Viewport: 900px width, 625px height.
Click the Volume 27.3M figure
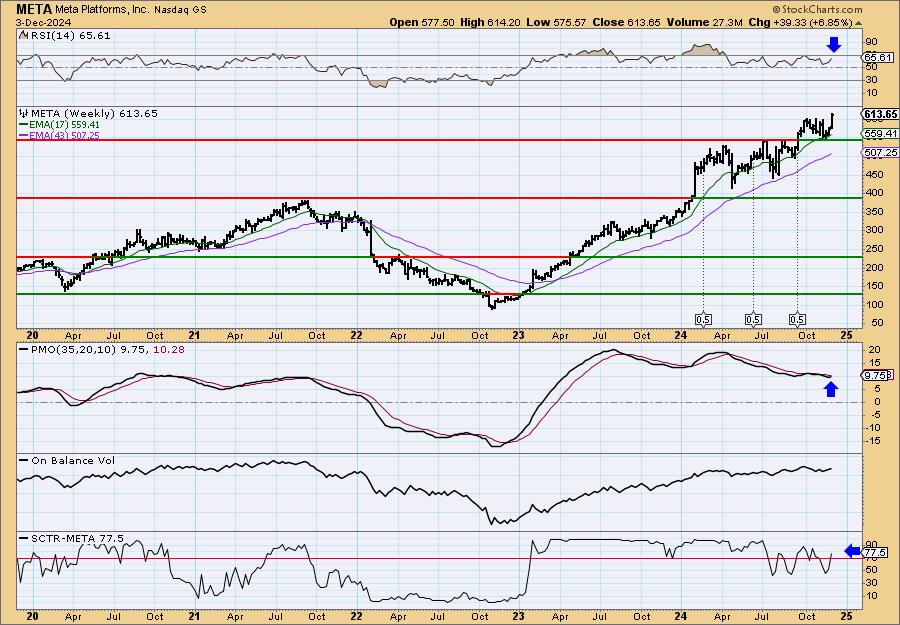tap(704, 22)
